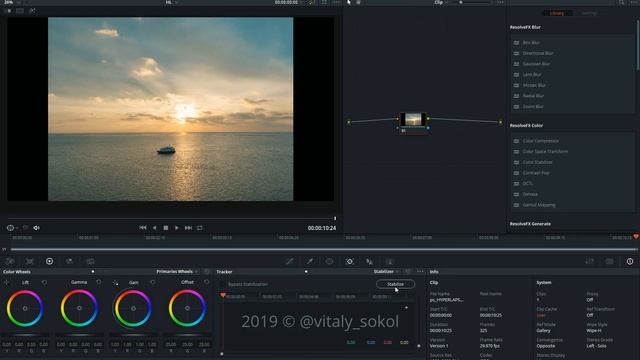Viewport: 640px width, 360px height.
Task: Toggle Bypass Stabilization checkbox
Action: [x=222, y=284]
